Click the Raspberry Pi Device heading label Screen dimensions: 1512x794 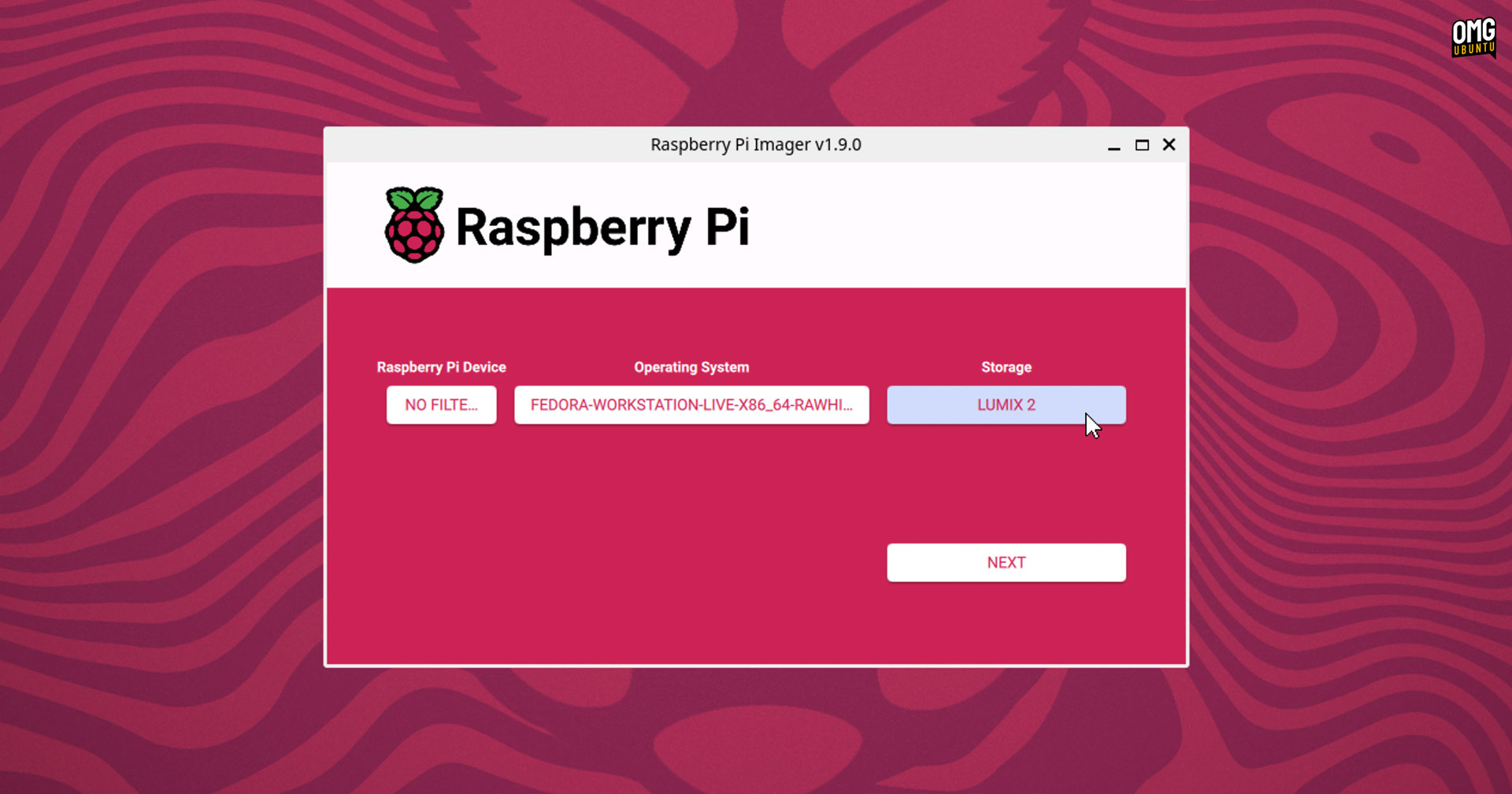pos(441,367)
